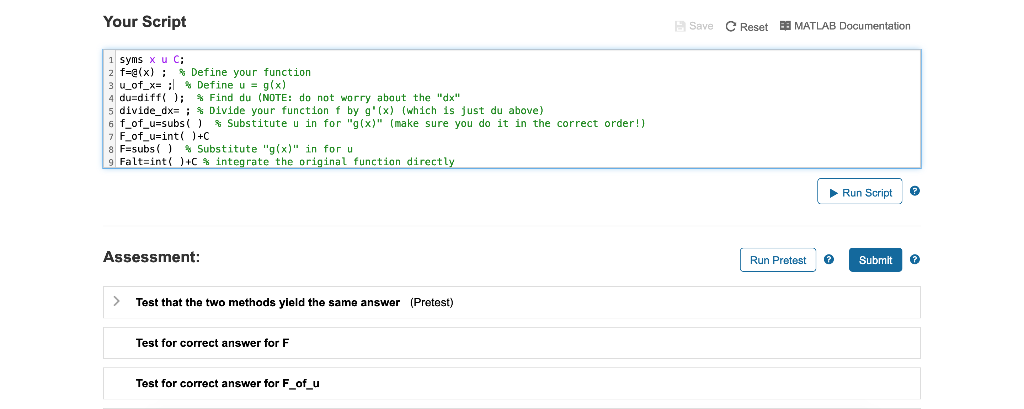This screenshot has width=1024, height=409.
Task: Click line 8 'F=subs( )'
Action: [146, 149]
